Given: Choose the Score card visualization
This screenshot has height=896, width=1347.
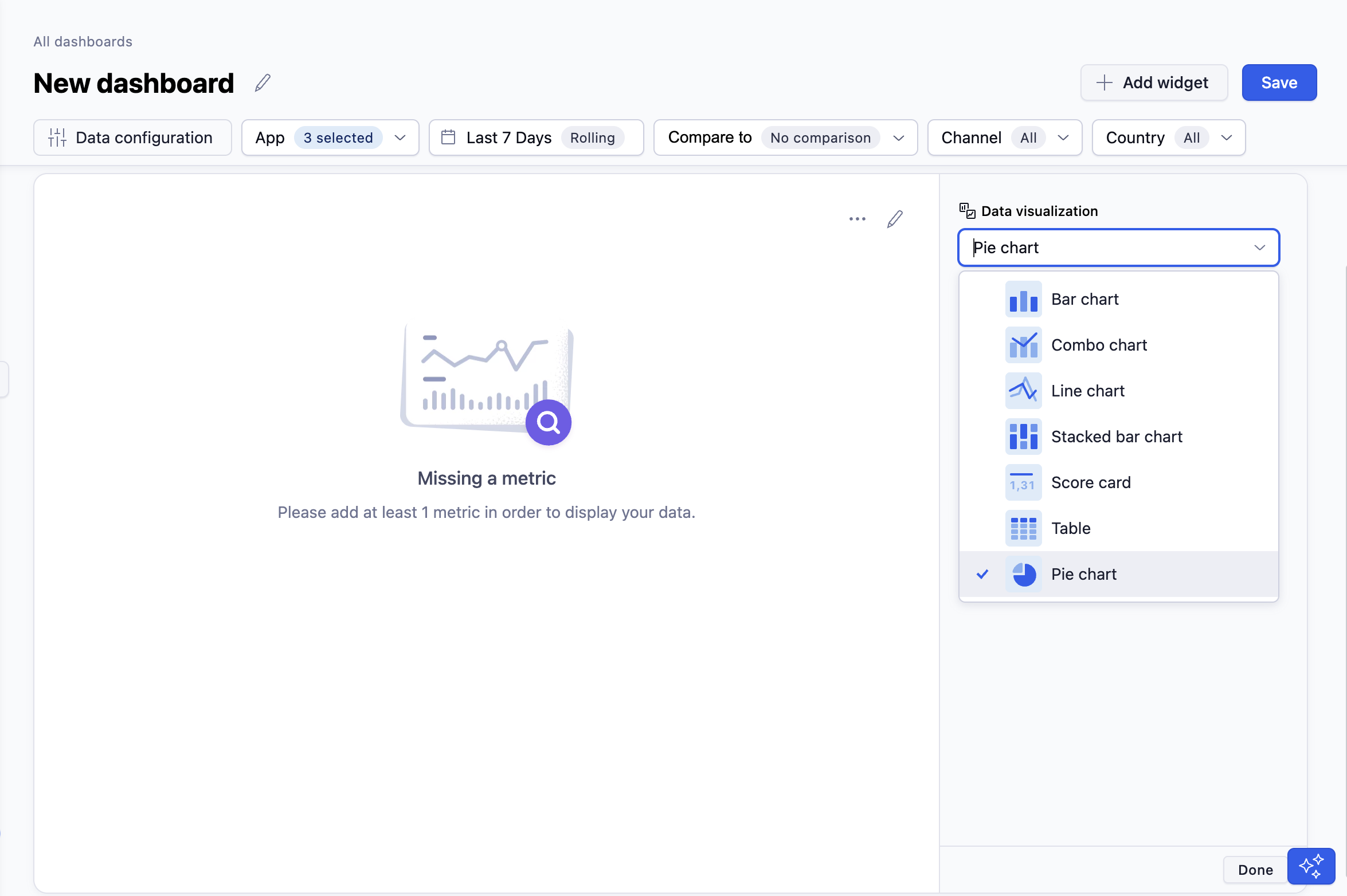Looking at the screenshot, I should pos(1090,482).
